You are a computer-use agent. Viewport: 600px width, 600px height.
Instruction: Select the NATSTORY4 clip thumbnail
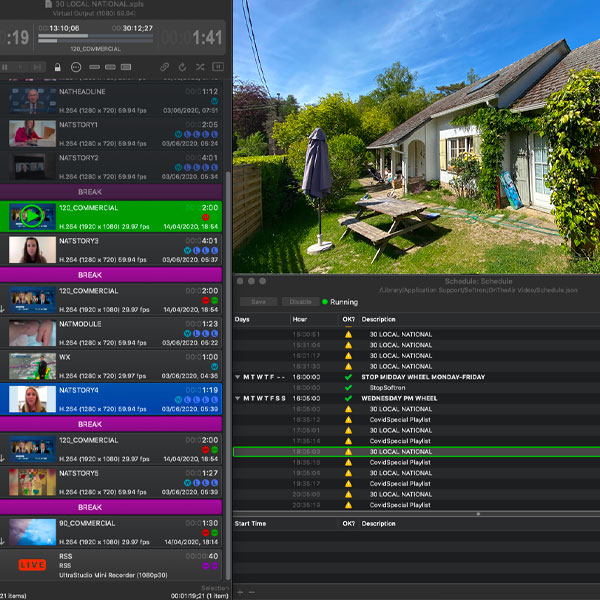pos(31,399)
